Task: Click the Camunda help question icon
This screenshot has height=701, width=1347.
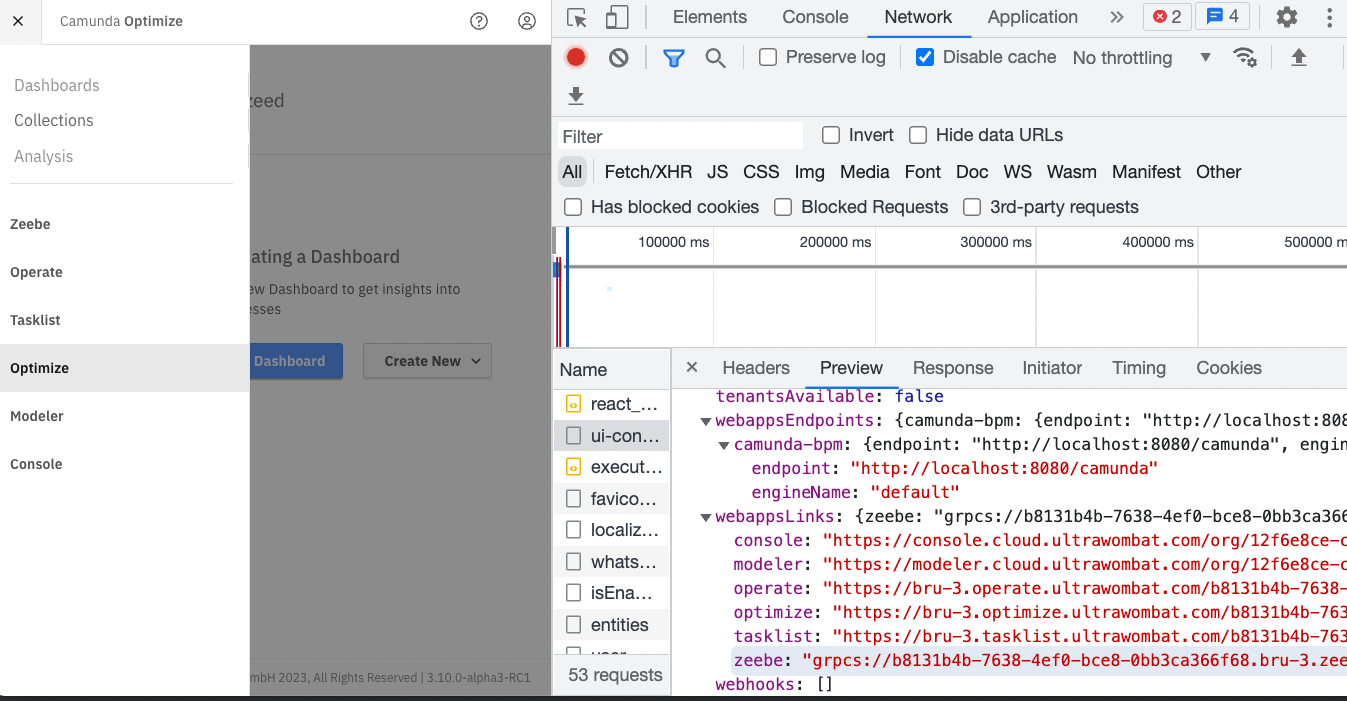Action: (x=479, y=21)
